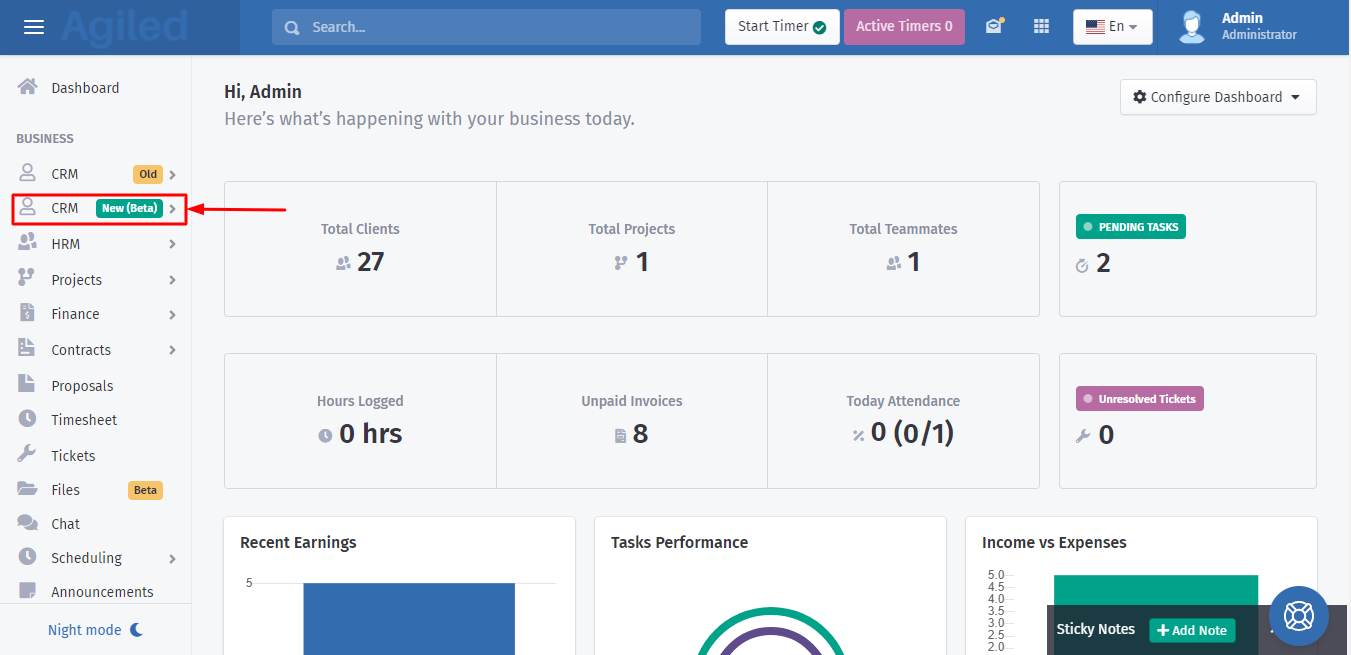
Task: Click the Active Timers 0 button
Action: (903, 27)
